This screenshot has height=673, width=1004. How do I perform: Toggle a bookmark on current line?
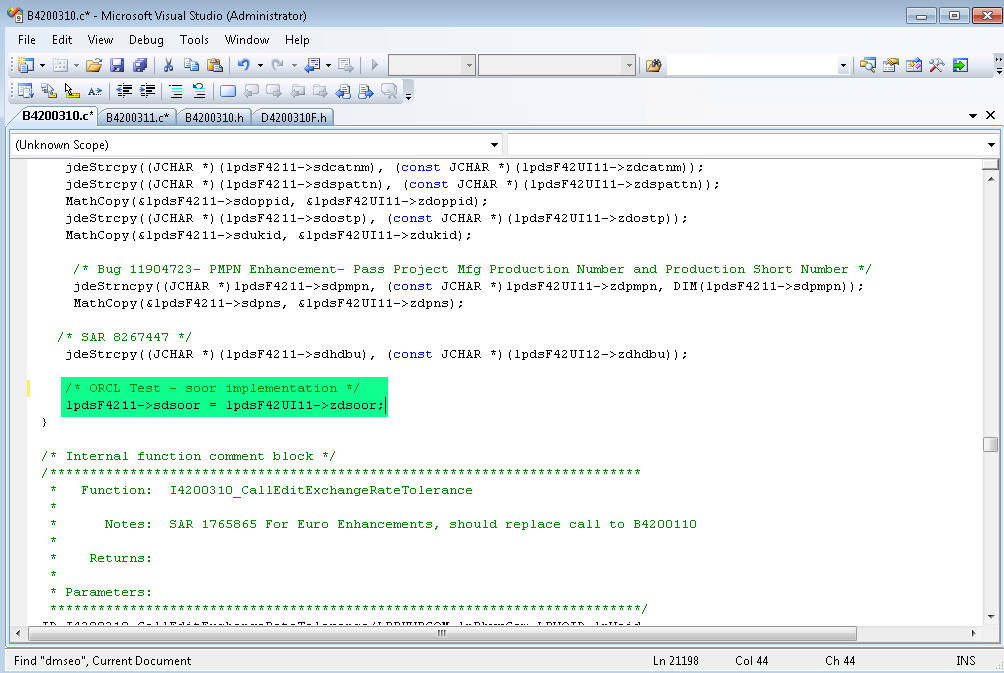228,91
